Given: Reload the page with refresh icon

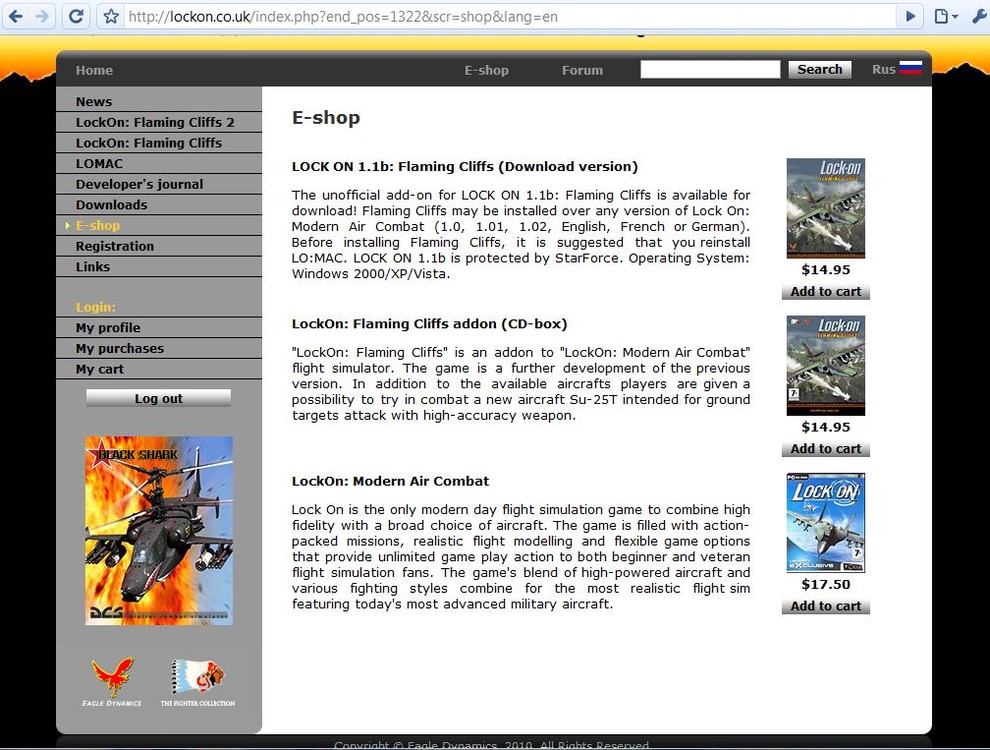Looking at the screenshot, I should point(76,16).
